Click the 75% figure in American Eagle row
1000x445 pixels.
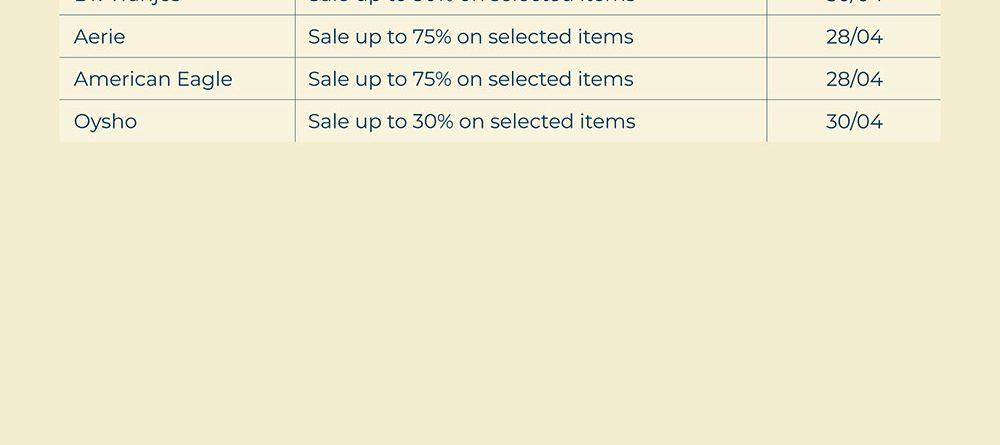(432, 79)
